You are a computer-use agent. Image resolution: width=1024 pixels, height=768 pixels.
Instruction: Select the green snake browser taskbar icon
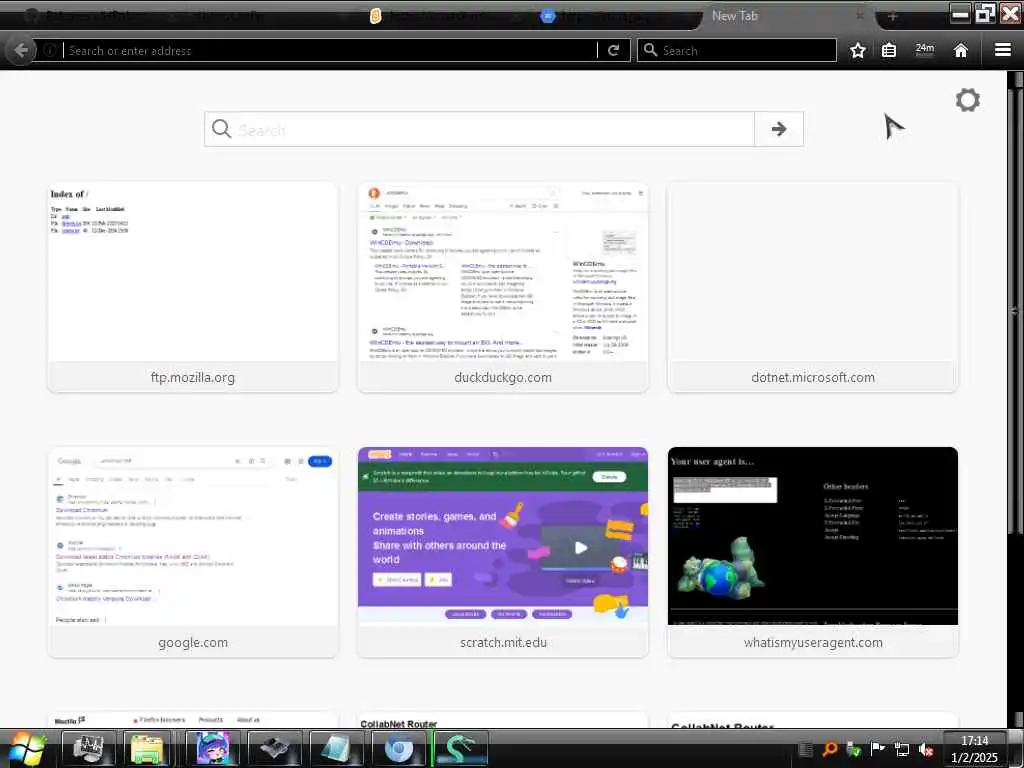tap(460, 748)
